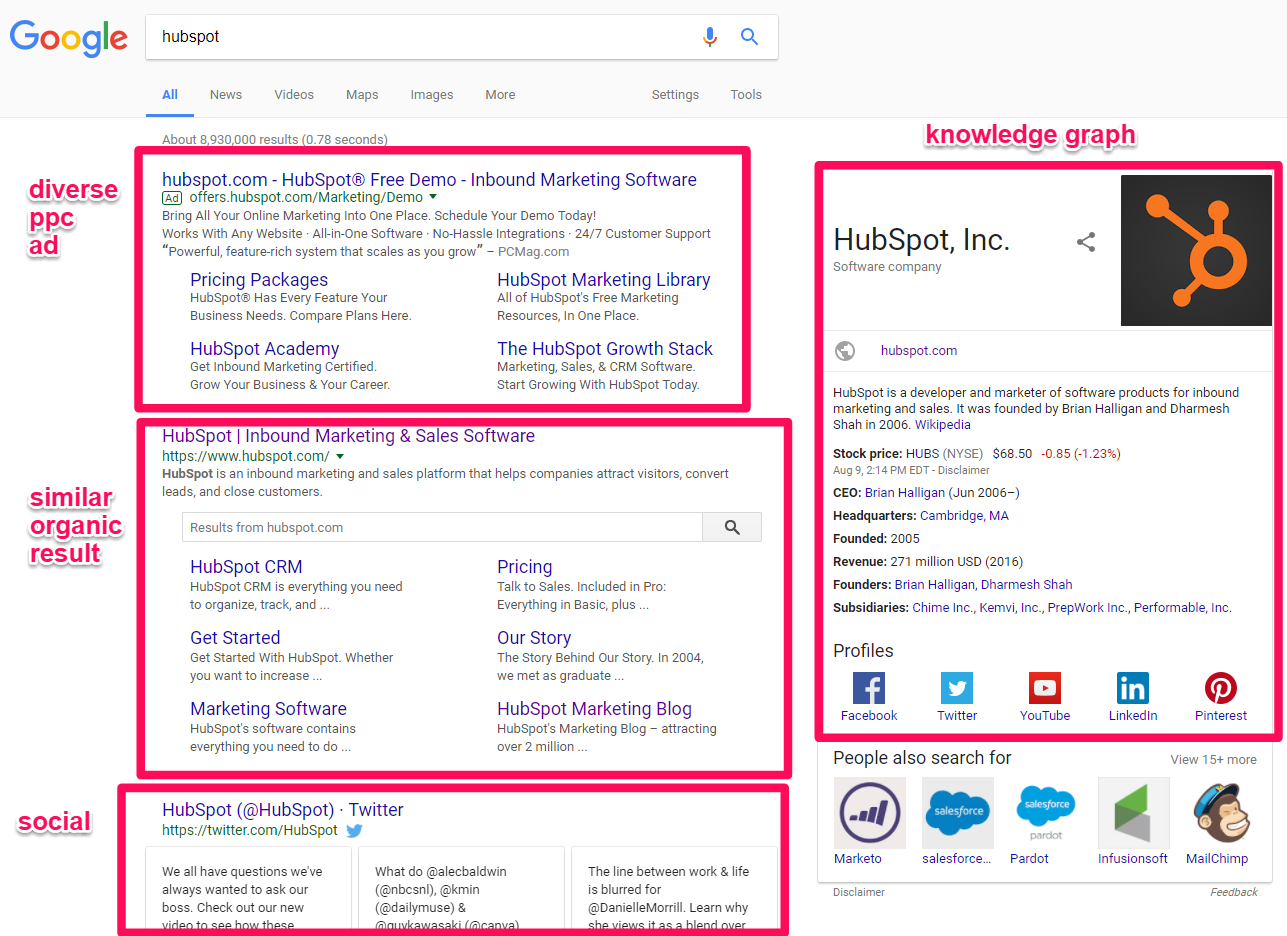Open HubSpot's Pinterest profile icon
This screenshot has height=936, width=1287.
point(1221,688)
